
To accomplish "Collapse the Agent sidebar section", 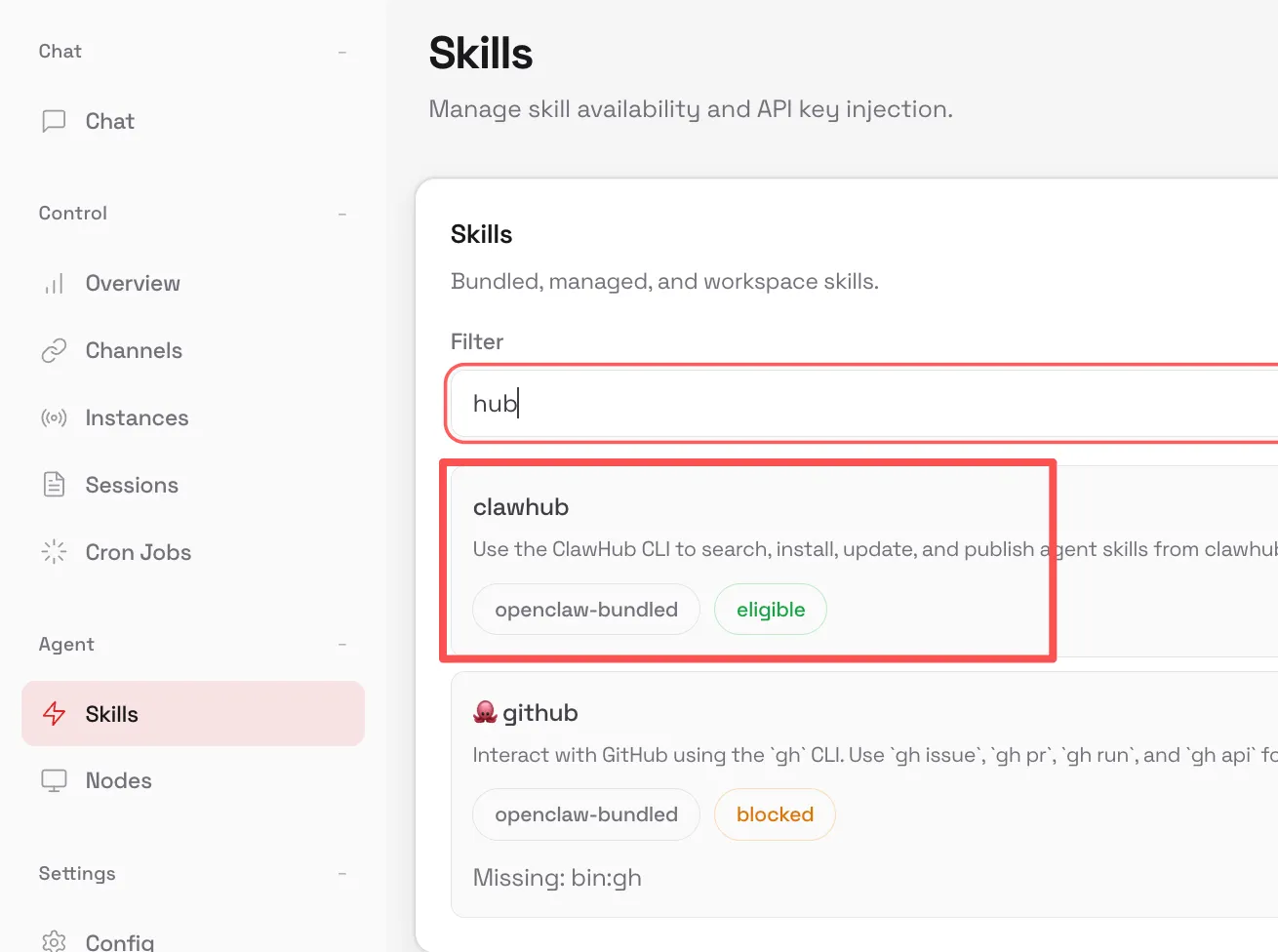I will coord(342,645).
